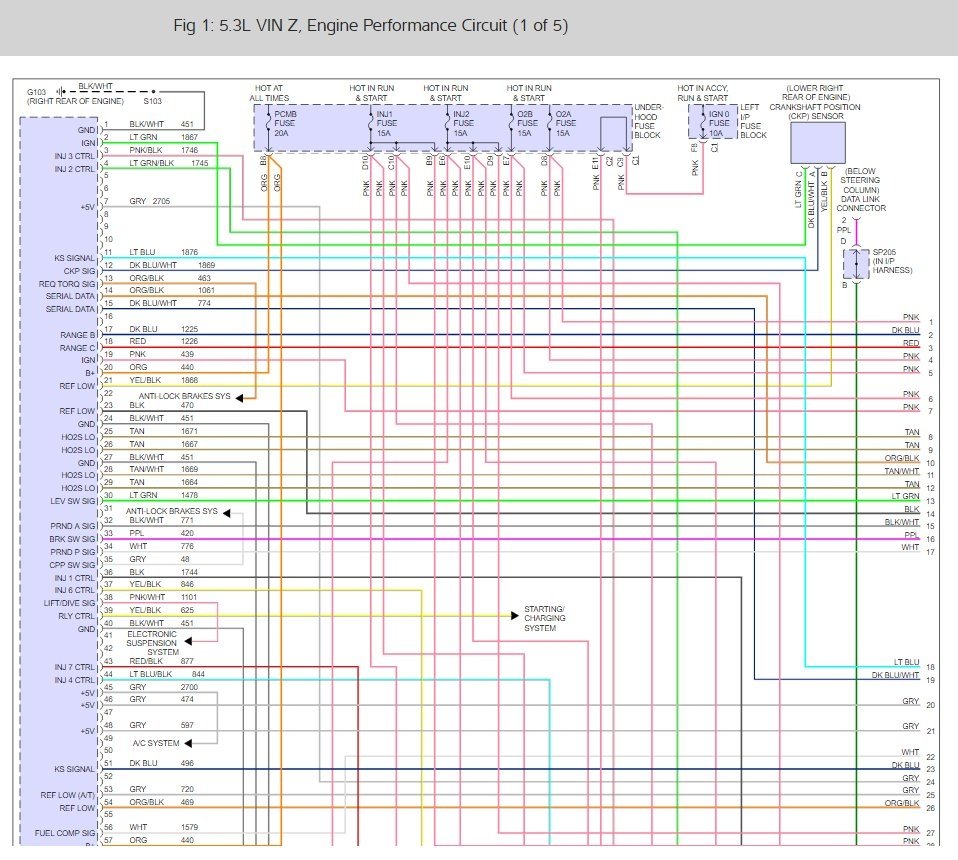Click the ELECTRONIC SUSPENSION SYSTEM label

point(152,643)
